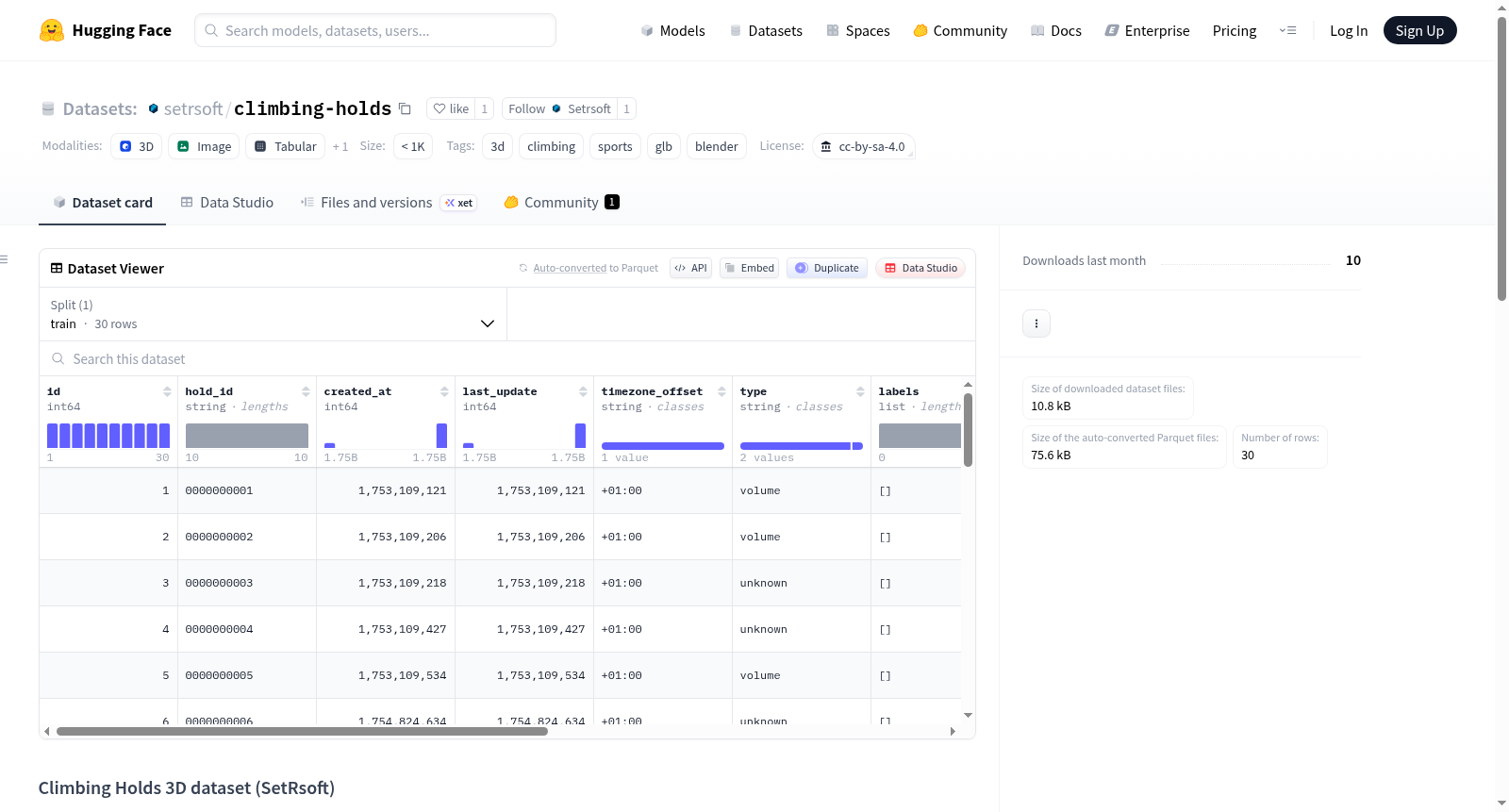
Task: Copy dataset name with the copy icon
Action: (x=405, y=108)
